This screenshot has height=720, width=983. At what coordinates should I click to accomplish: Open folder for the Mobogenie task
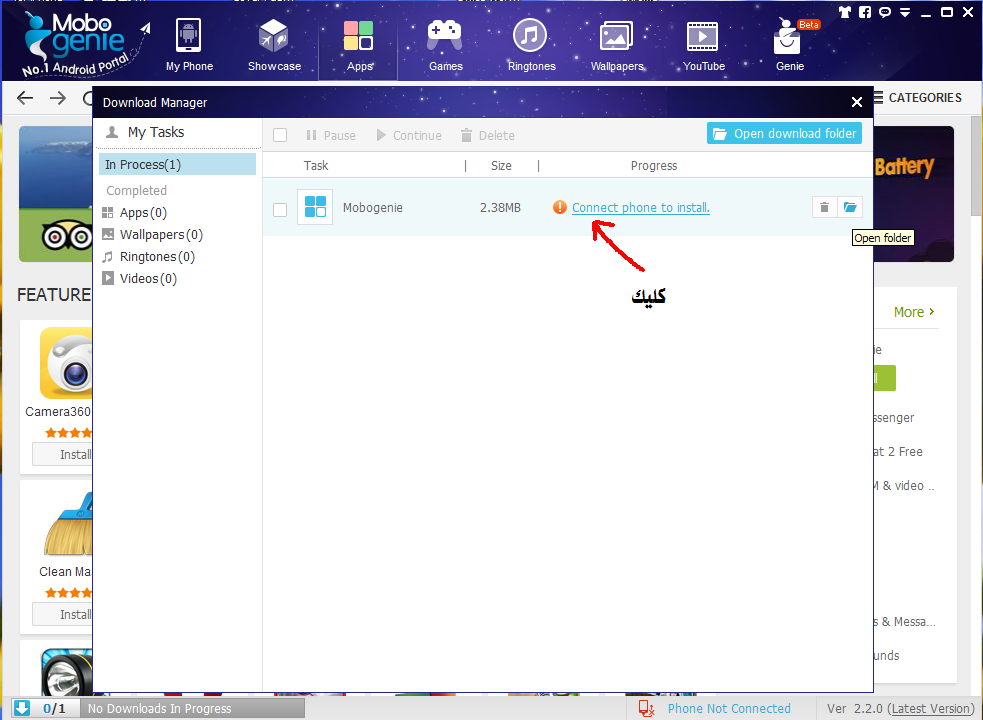pyautogui.click(x=850, y=207)
